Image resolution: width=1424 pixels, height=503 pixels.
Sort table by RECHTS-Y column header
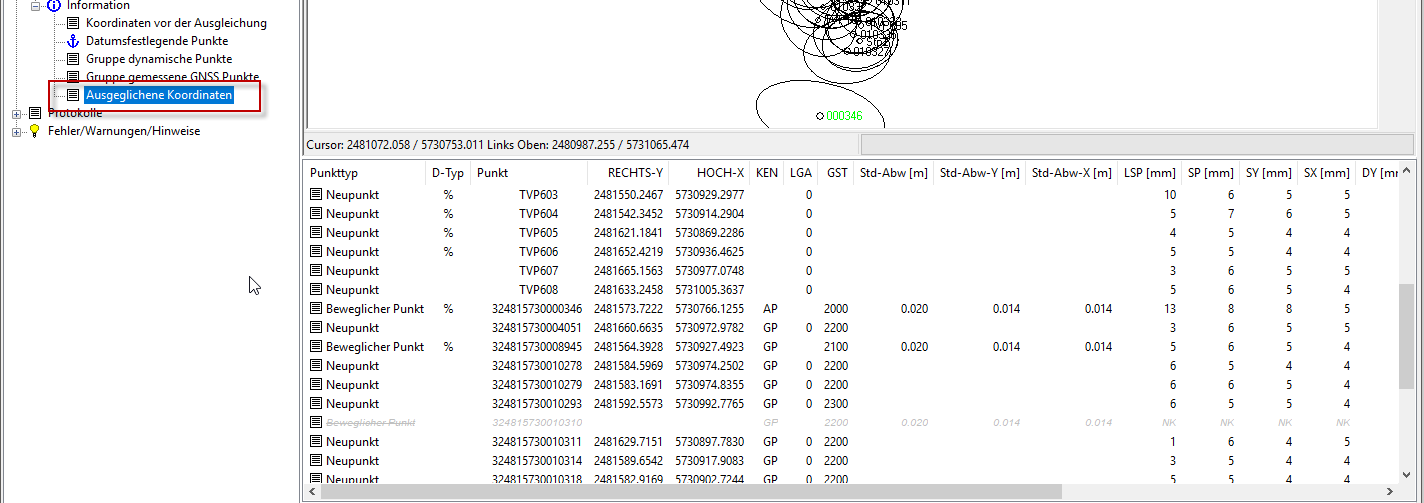pos(635,173)
